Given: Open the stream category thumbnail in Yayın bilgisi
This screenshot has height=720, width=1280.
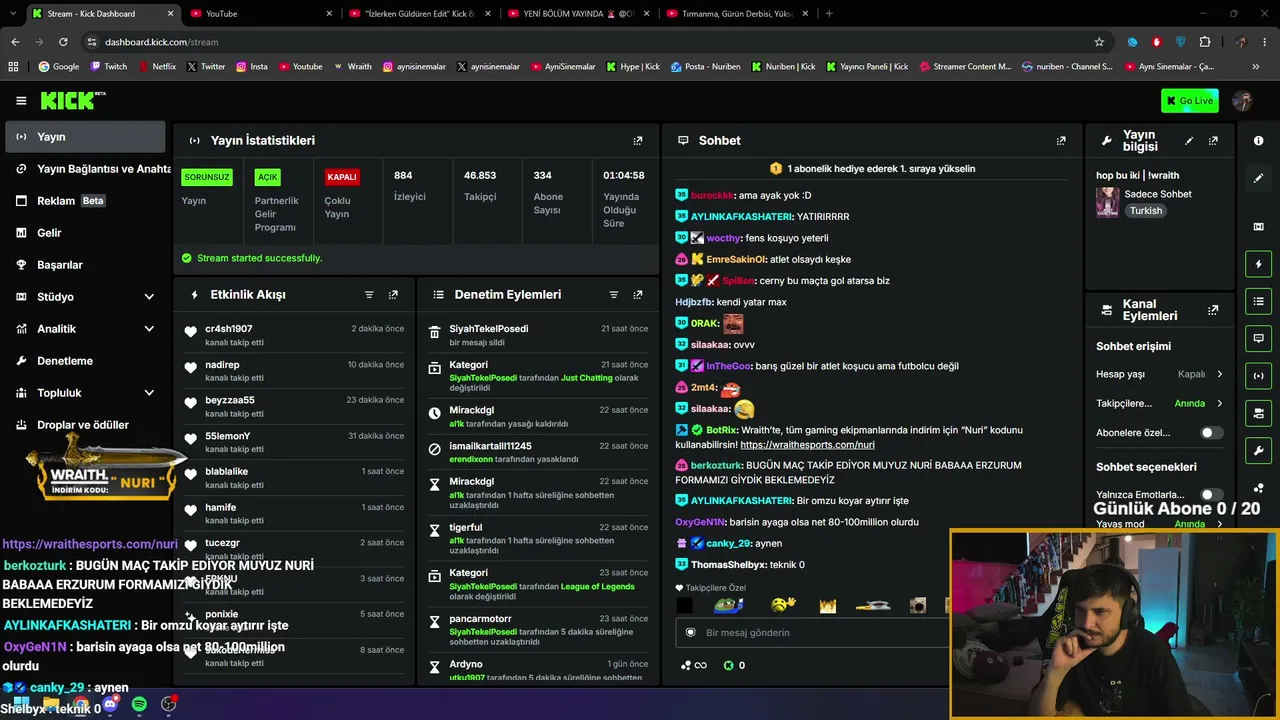Looking at the screenshot, I should 1107,202.
